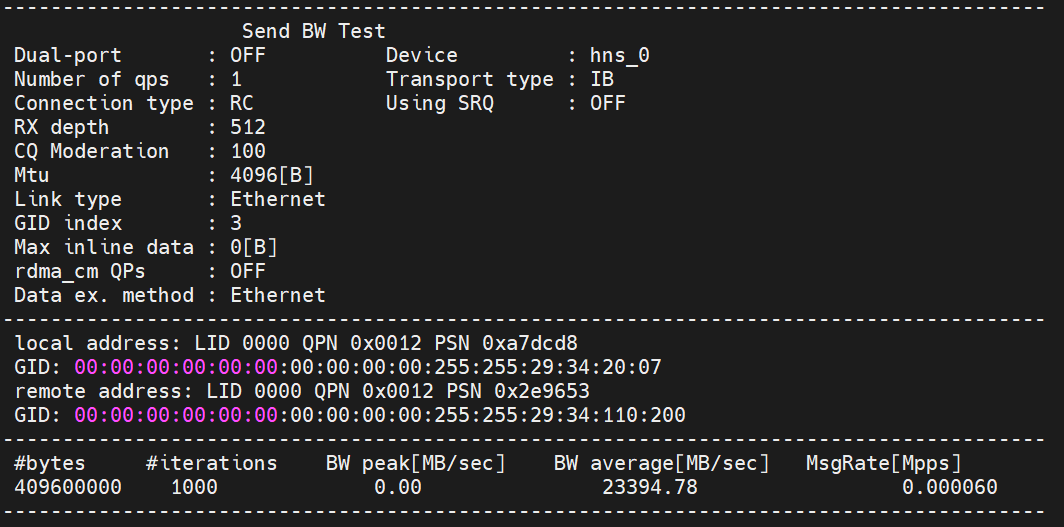
Task: Click the Dual-port OFF value
Action: tap(247, 55)
